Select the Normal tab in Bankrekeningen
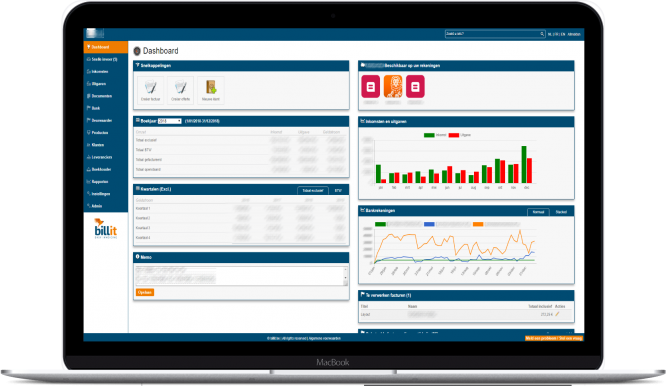The height and width of the screenshot is (386, 666). tap(538, 212)
